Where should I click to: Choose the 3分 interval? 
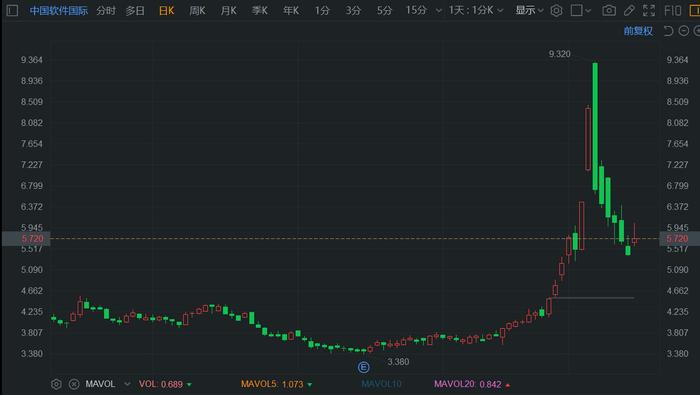[353, 10]
